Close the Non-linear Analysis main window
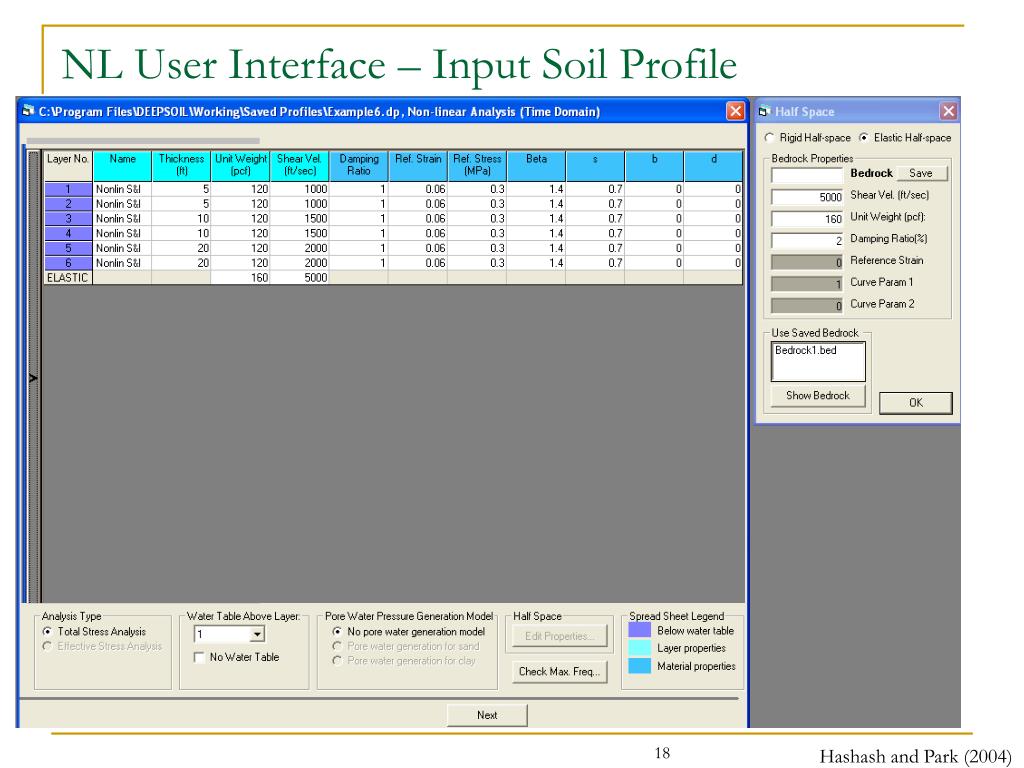Viewport: 1024px width, 768px height. [735, 112]
